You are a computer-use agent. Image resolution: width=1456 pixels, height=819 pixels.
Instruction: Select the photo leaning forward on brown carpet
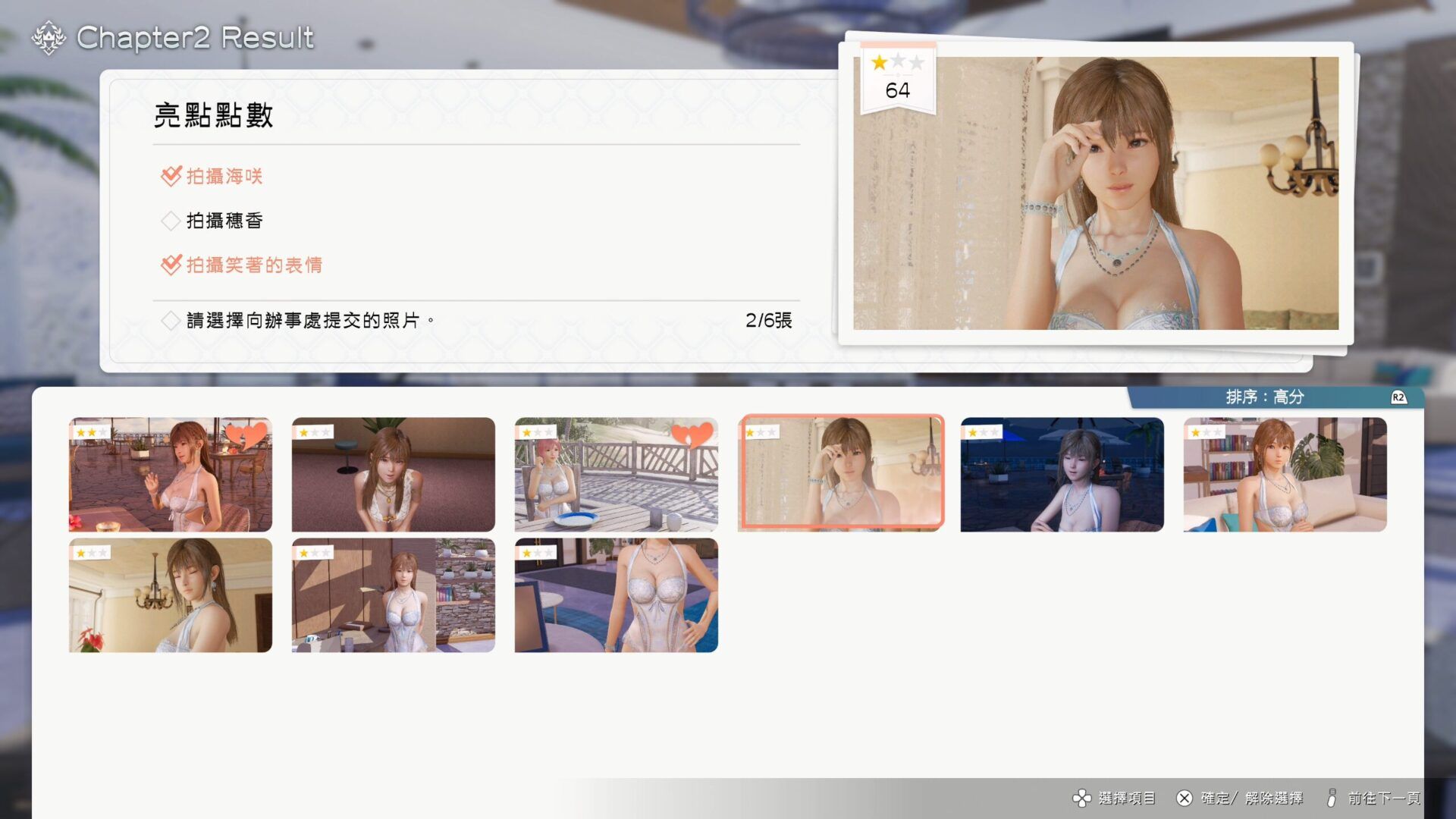[x=394, y=474]
